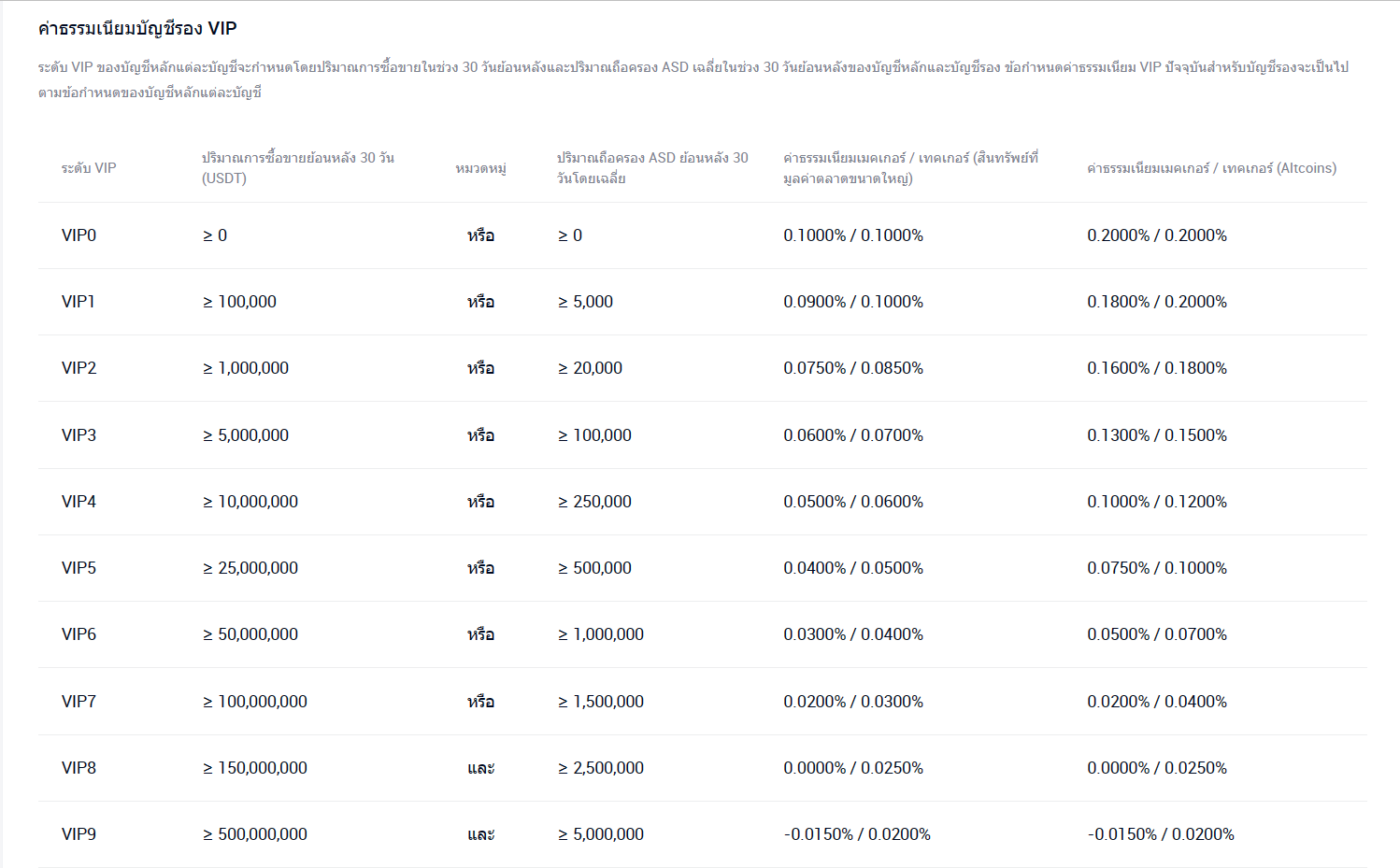This screenshot has height=868, width=1400.
Task: Select the VIP9 row label
Action: (x=79, y=834)
